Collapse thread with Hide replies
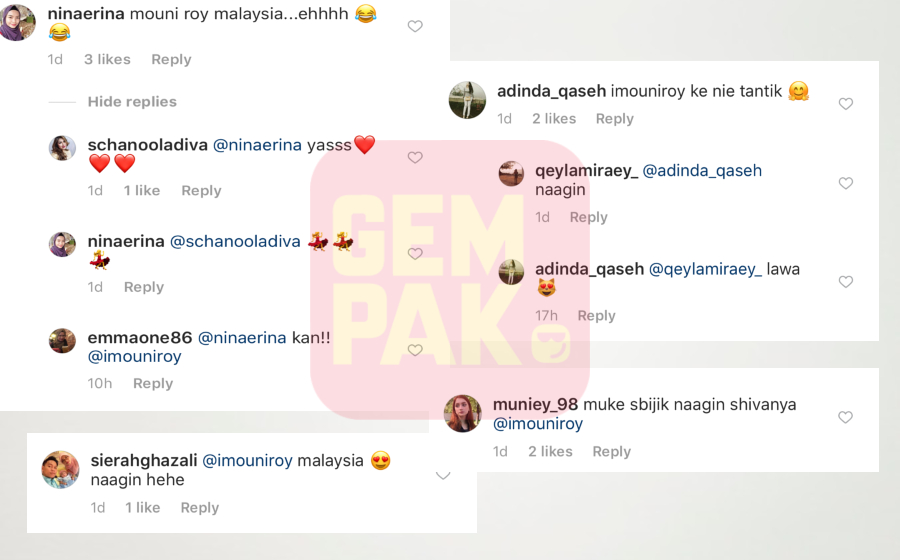The image size is (900, 560). (x=132, y=102)
